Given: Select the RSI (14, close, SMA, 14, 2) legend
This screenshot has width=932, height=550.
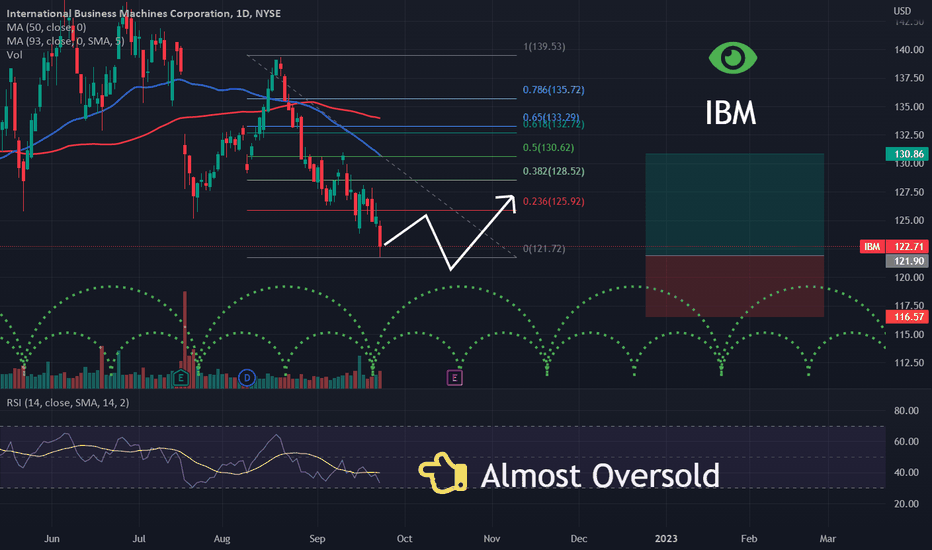Looking at the screenshot, I should coord(68,403).
